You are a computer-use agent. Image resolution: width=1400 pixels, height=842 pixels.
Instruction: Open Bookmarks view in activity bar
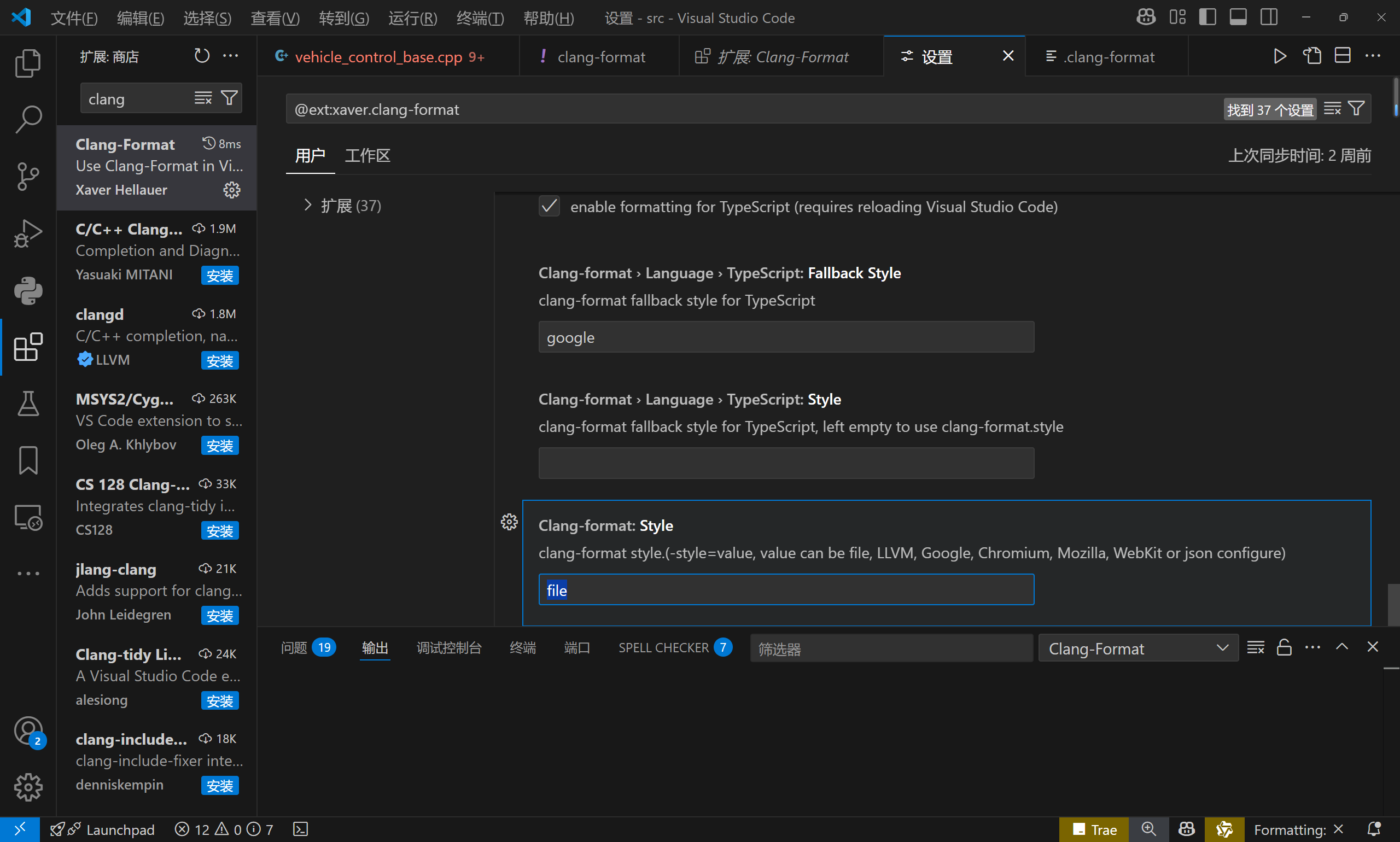[x=28, y=460]
